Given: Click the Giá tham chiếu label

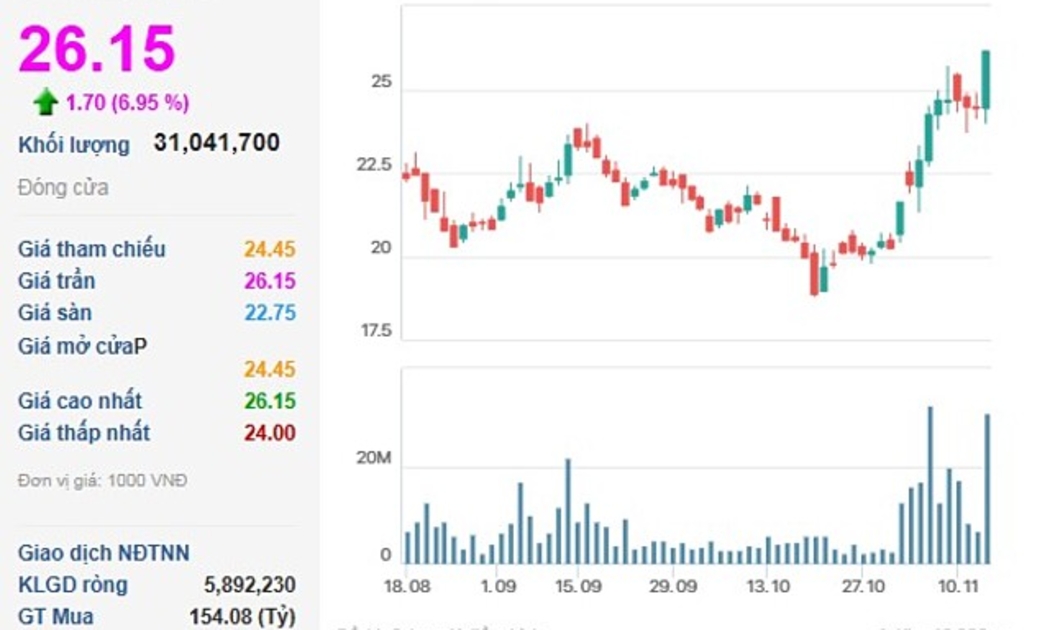Looking at the screenshot, I should pos(92,249).
